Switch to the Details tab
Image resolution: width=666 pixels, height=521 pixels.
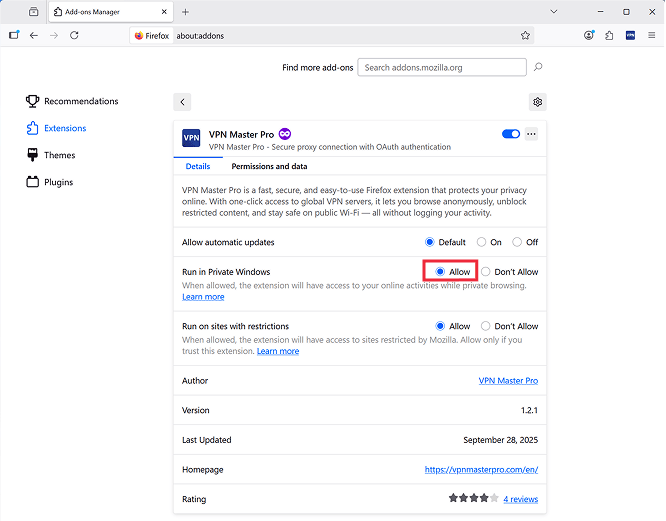click(198, 166)
